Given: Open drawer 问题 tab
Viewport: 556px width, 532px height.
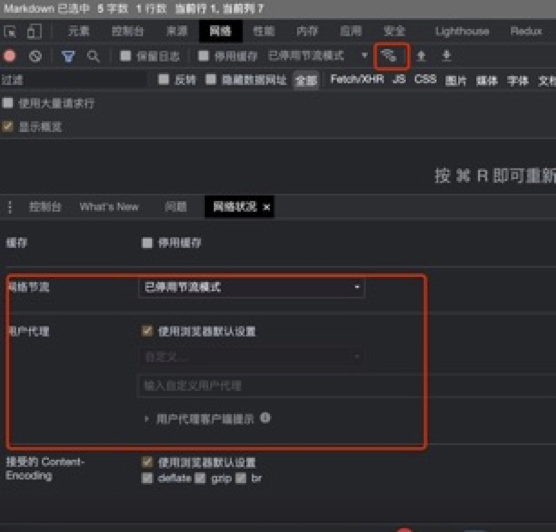Looking at the screenshot, I should pos(176,207).
